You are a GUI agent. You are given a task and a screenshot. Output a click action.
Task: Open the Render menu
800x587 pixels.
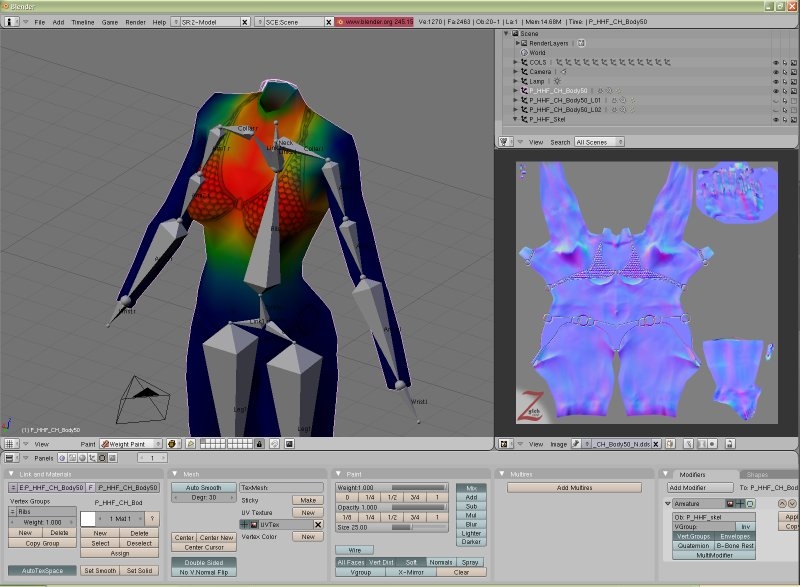tap(135, 21)
